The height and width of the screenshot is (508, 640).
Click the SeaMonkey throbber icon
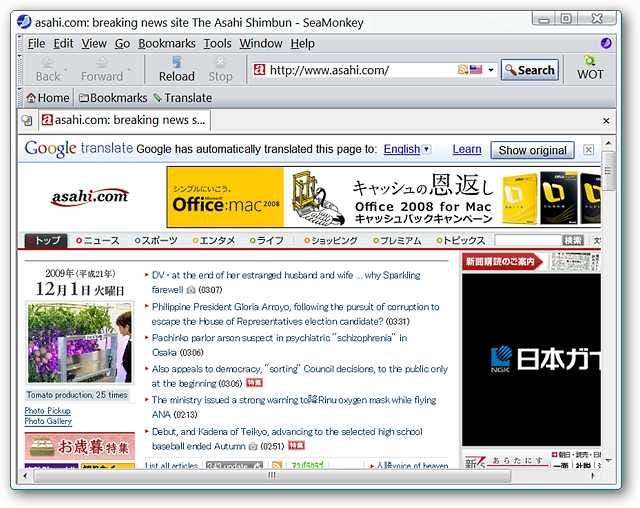pyautogui.click(x=606, y=43)
